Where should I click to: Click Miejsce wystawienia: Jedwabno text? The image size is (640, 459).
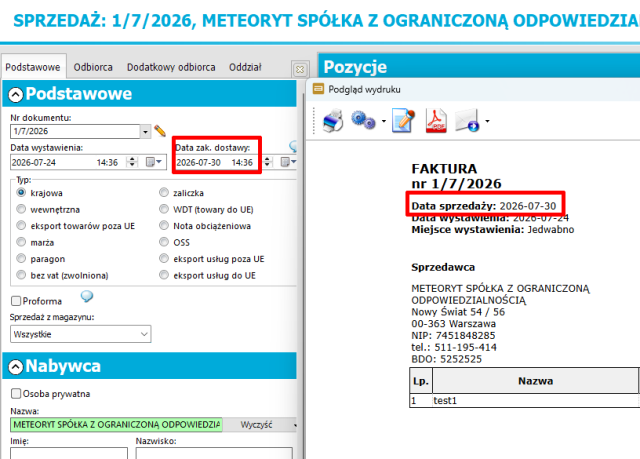tap(493, 229)
